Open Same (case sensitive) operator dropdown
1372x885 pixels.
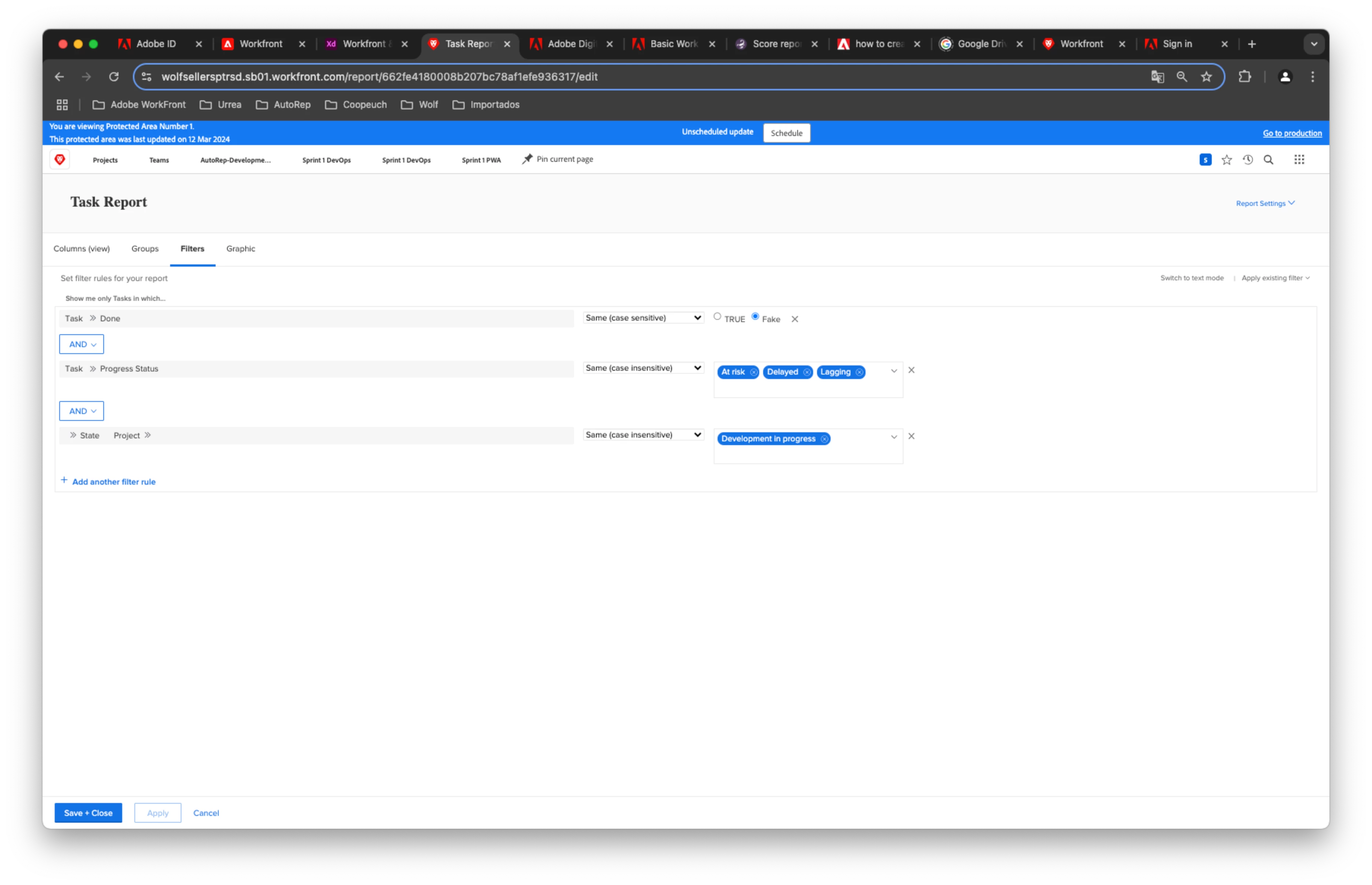(x=643, y=318)
